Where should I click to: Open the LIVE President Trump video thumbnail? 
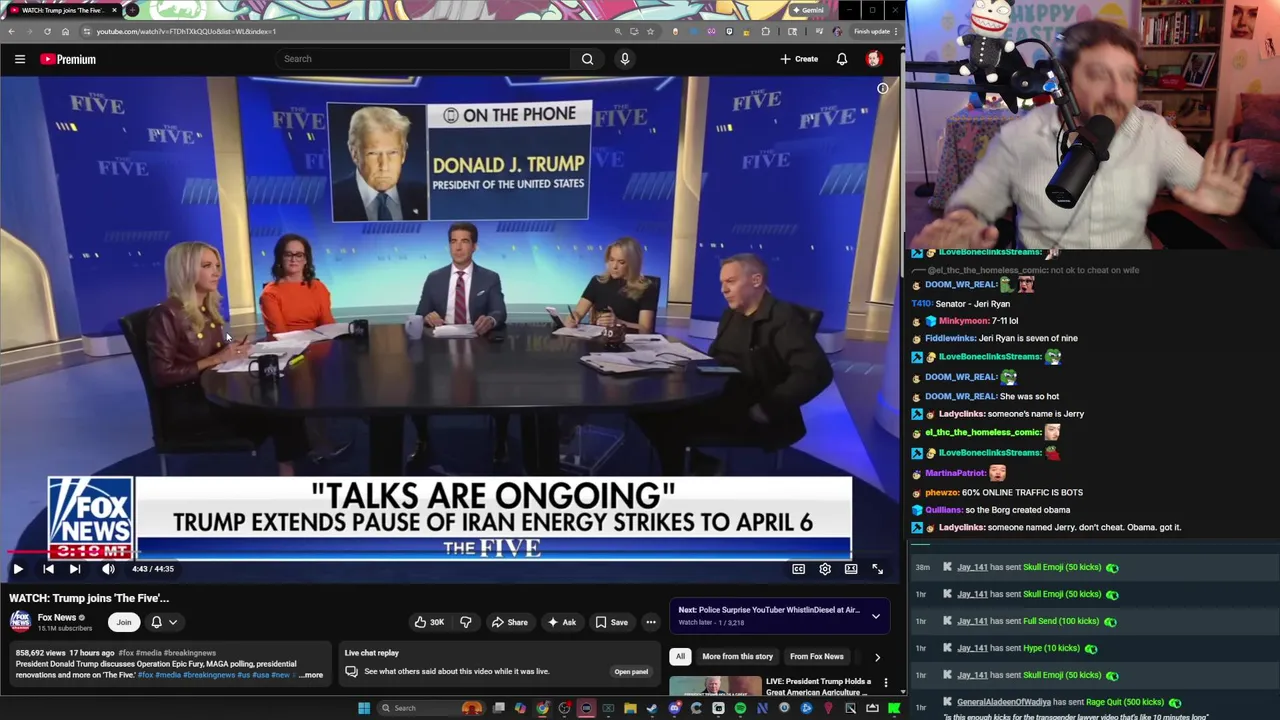[x=716, y=687]
